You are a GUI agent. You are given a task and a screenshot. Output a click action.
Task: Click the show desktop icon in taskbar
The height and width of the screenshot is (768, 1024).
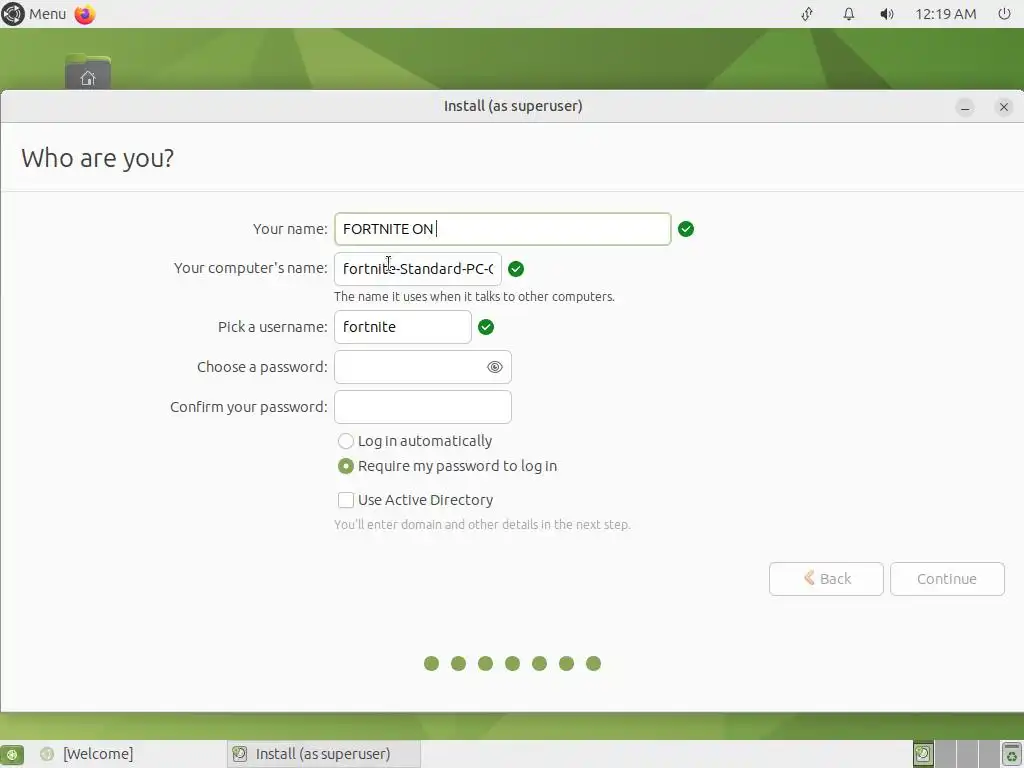pos(12,754)
